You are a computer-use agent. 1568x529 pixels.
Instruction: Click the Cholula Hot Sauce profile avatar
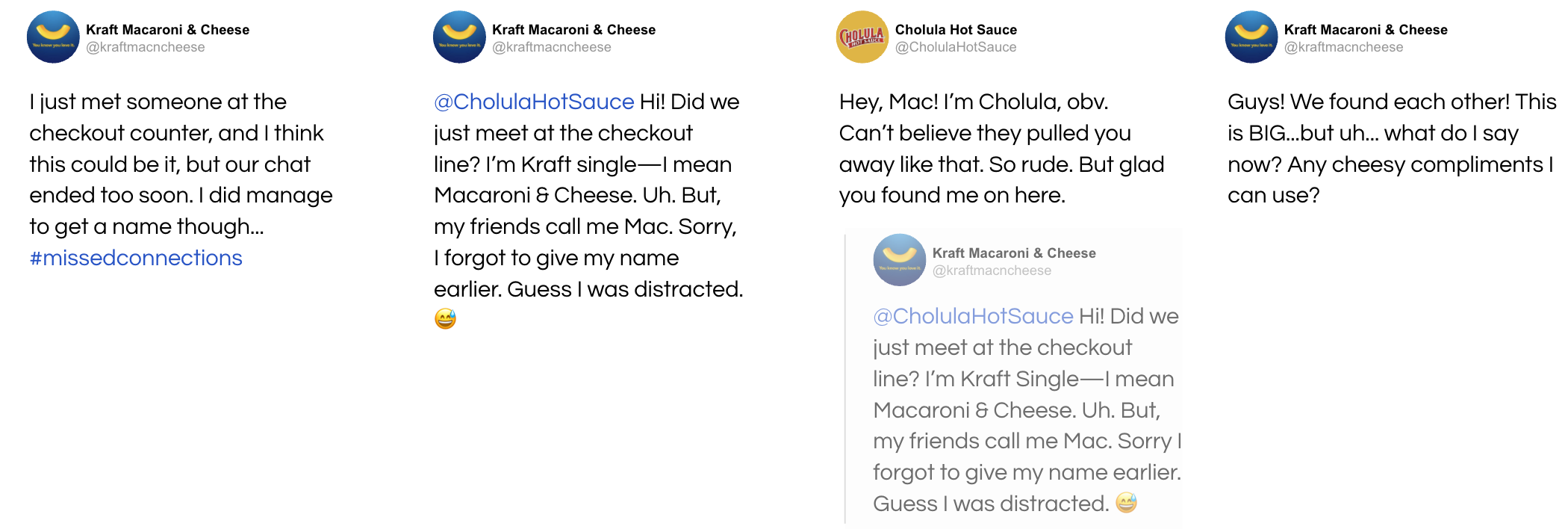click(862, 37)
